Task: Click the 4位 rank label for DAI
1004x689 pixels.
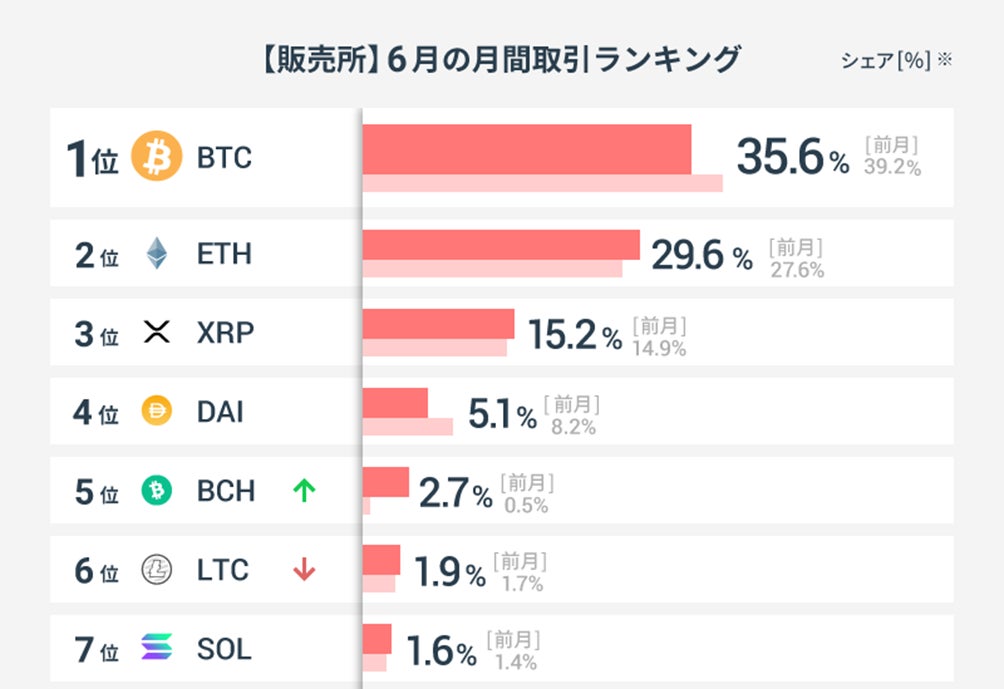Action: 96,412
